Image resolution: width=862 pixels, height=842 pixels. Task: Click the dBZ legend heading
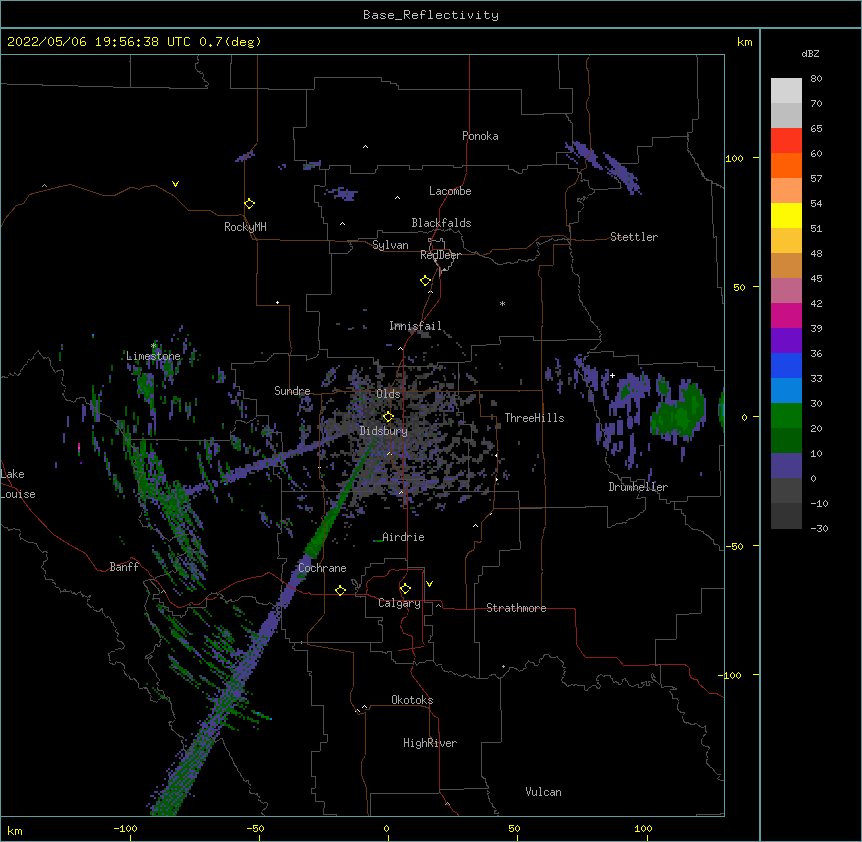810,54
